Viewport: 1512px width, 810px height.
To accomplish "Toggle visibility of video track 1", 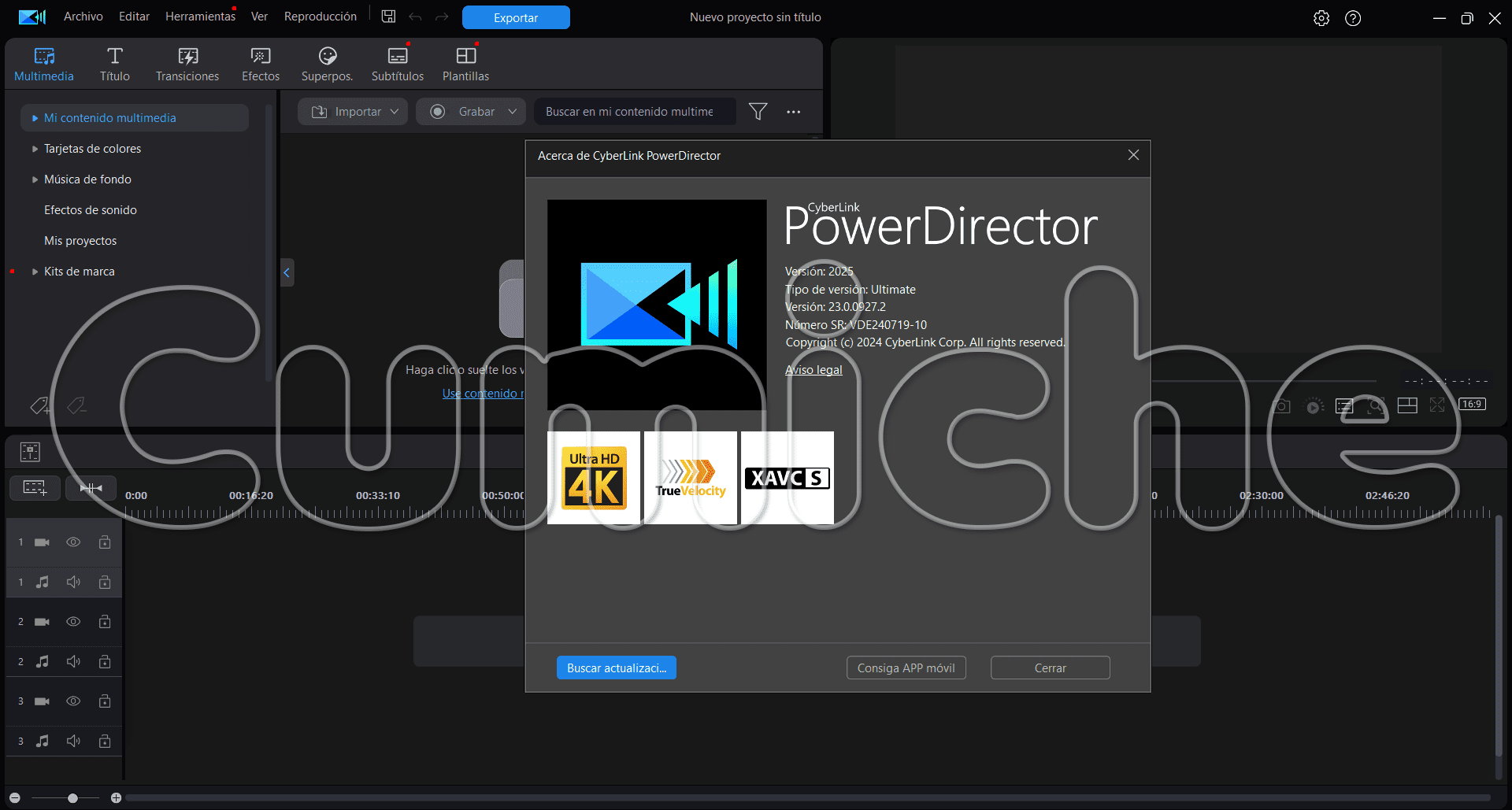I will [73, 542].
